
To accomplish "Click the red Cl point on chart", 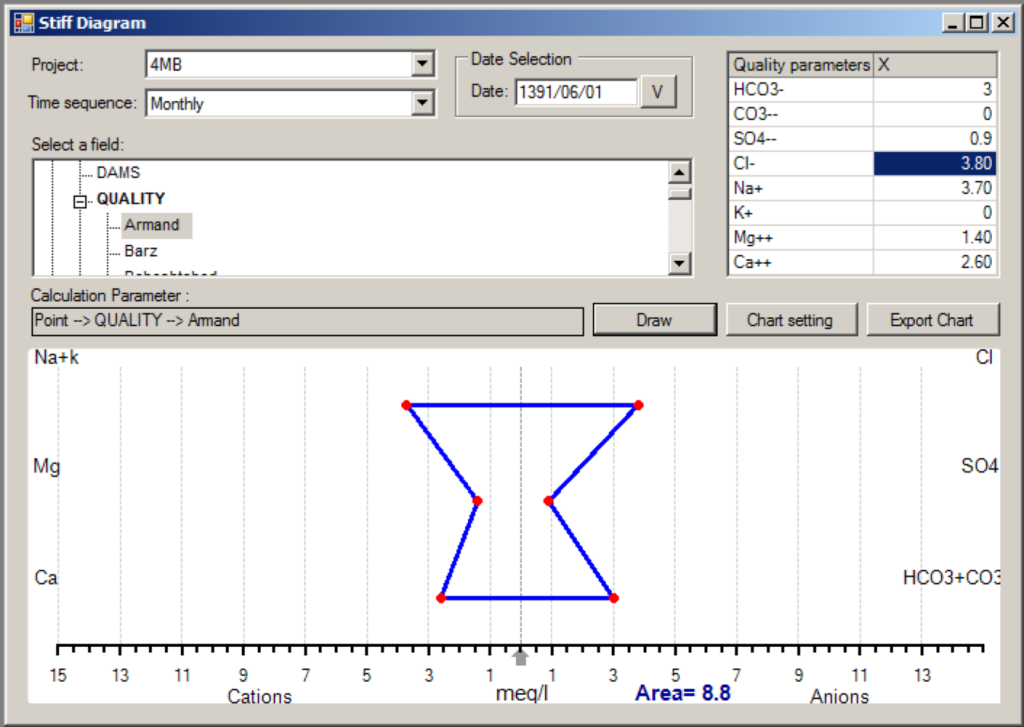I will [x=638, y=405].
